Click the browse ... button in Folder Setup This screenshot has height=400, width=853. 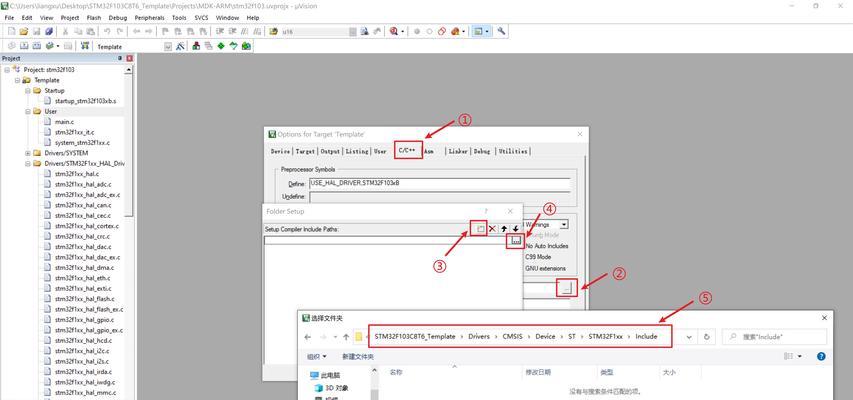[x=515, y=241]
